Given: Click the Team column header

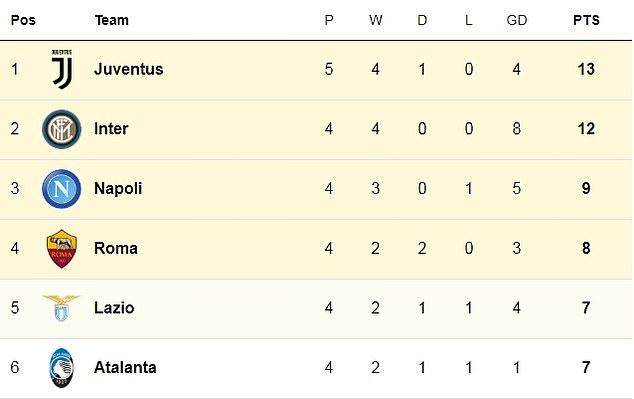Looking at the screenshot, I should click(x=112, y=20).
